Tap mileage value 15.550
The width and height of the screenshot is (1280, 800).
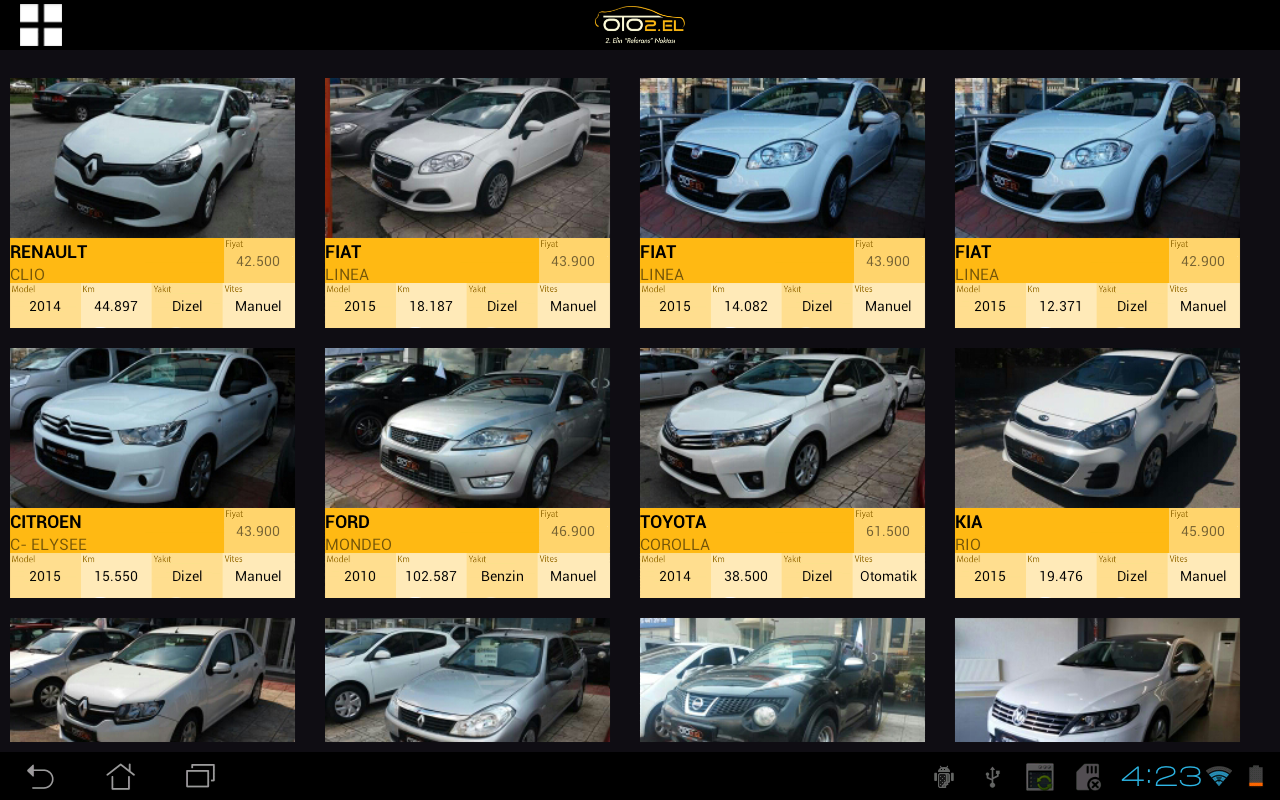click(116, 576)
